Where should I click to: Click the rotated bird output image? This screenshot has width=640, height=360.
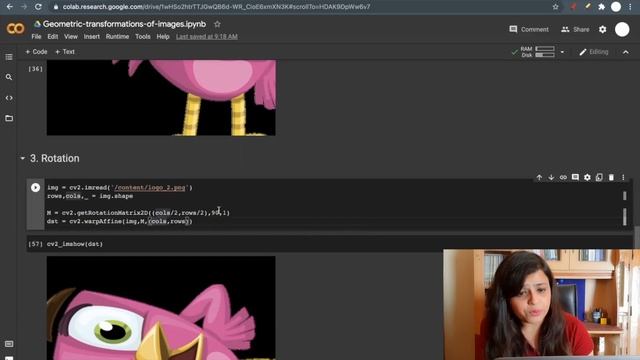[161, 308]
